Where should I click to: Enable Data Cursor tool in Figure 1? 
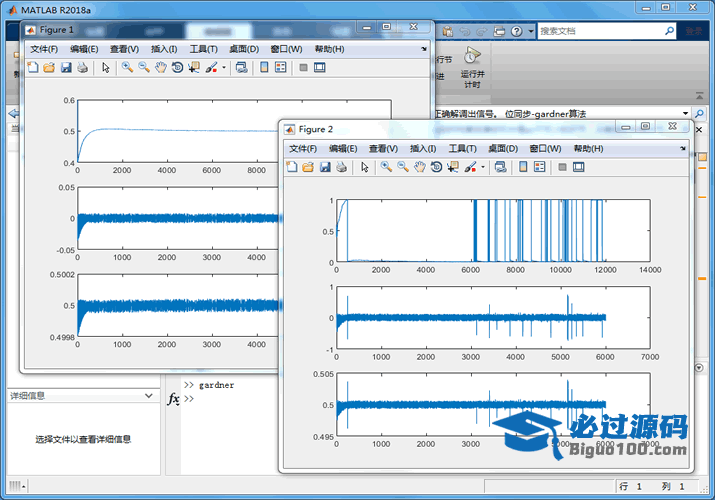pyautogui.click(x=194, y=67)
